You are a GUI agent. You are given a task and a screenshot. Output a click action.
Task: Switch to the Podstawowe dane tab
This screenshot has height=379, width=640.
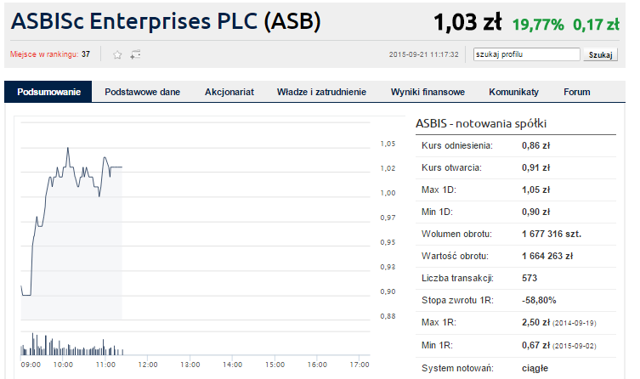[x=142, y=92]
